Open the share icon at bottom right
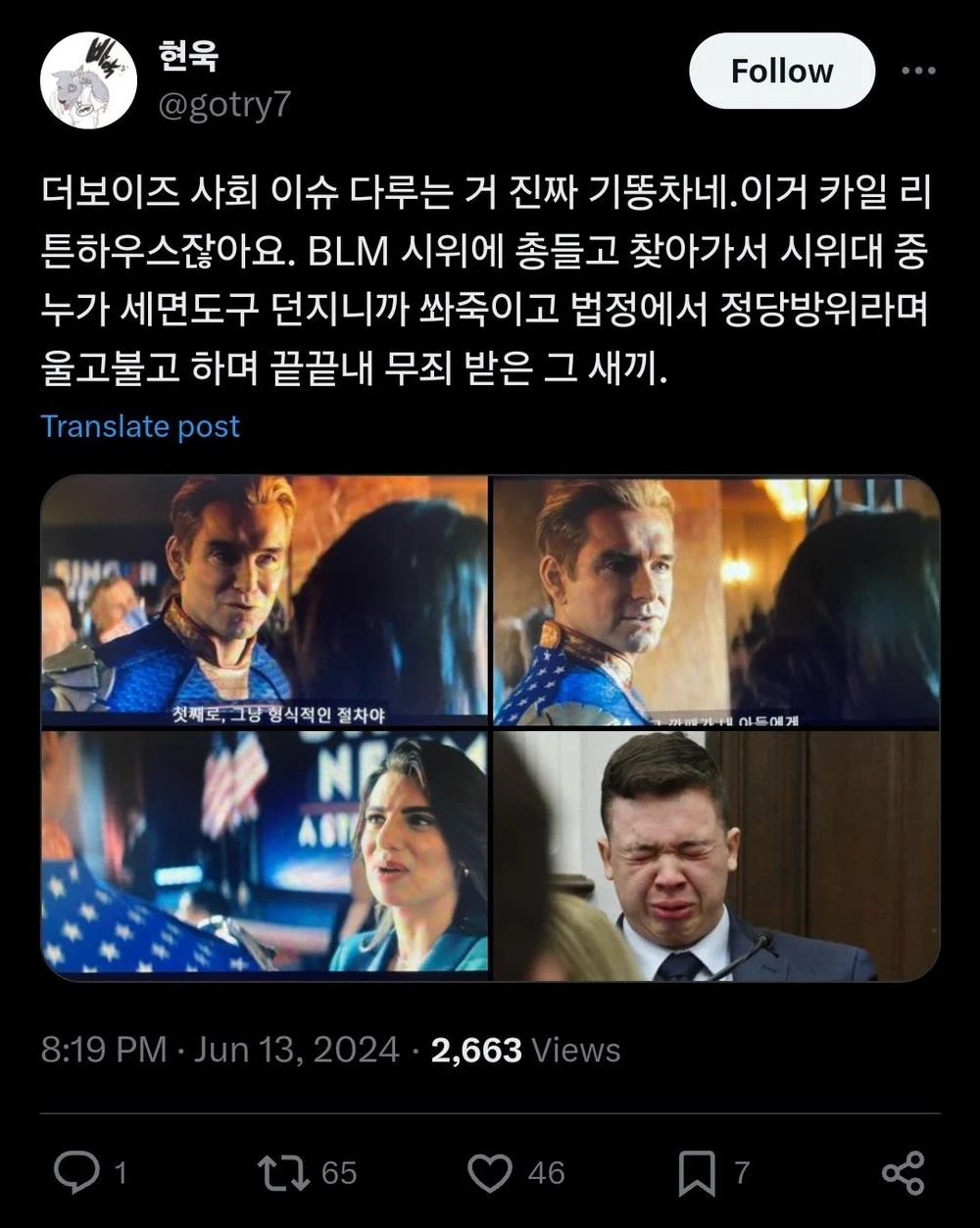This screenshot has width=980, height=1228. tap(903, 1173)
